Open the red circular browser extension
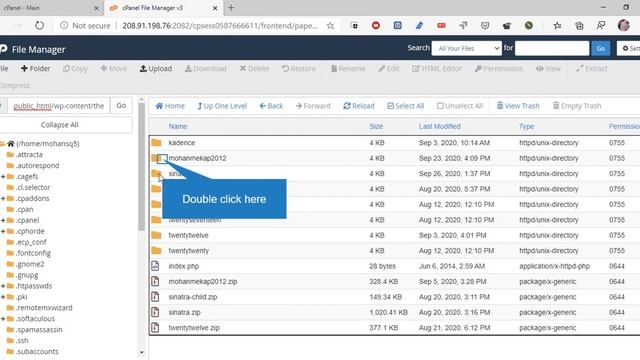 tap(376, 25)
